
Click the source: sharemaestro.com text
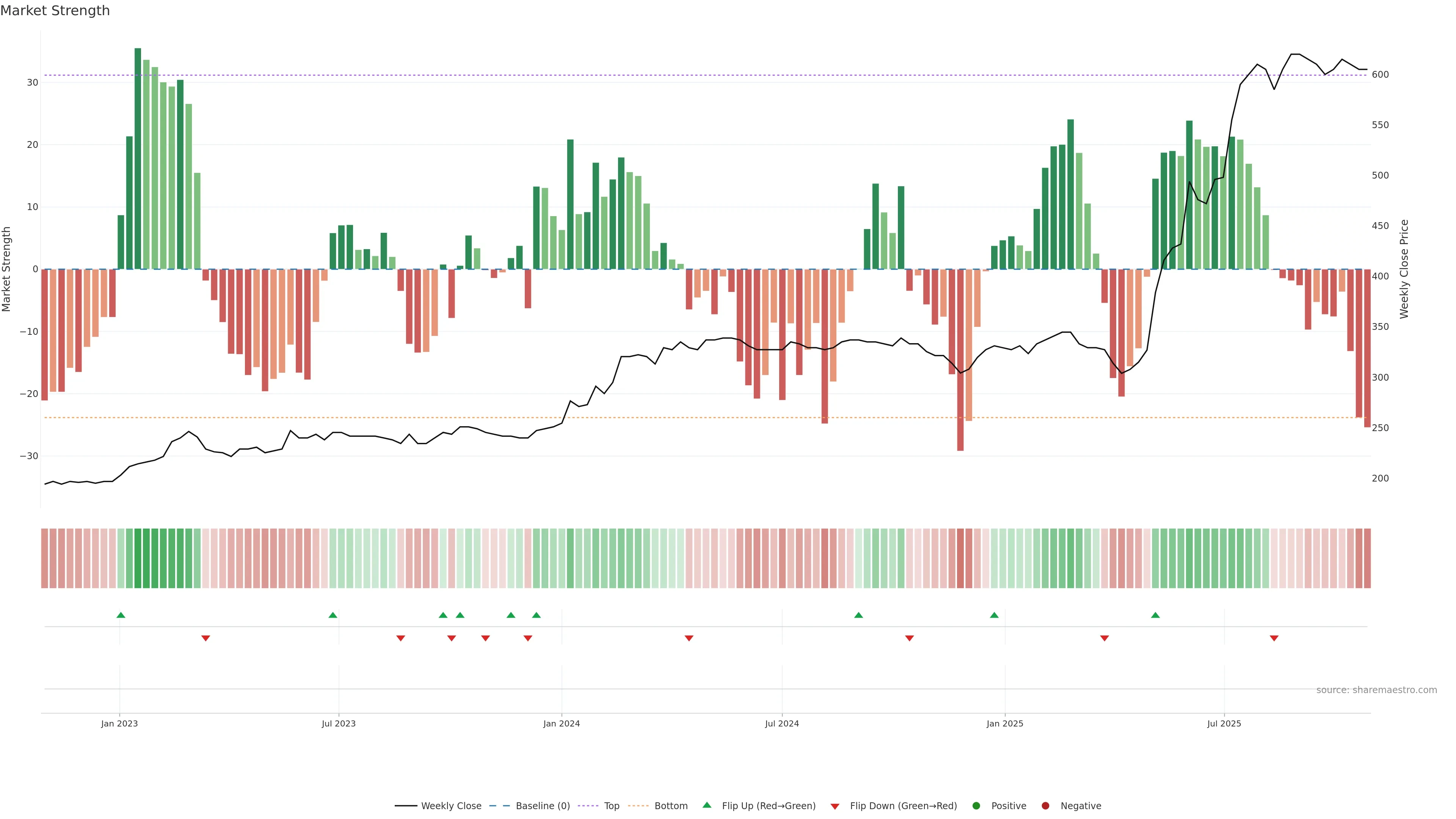pos(1376,690)
